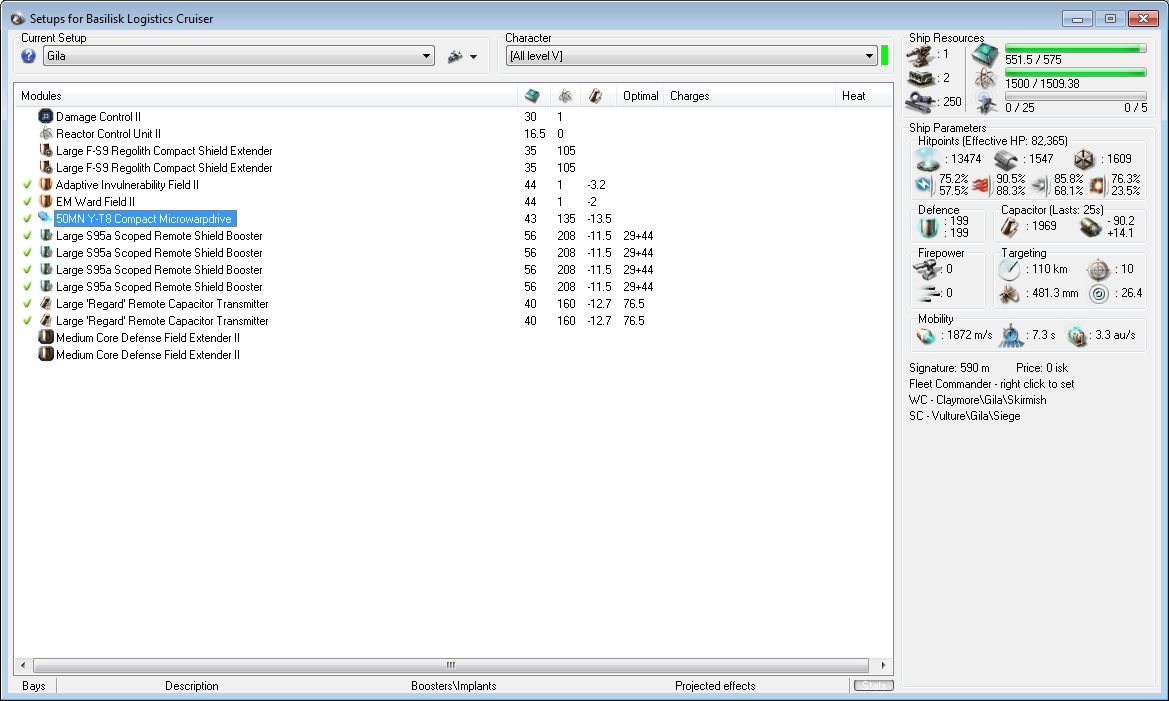Open the Character dropdown showing All level V
Viewport: 1169px width, 701px height.
691,56
